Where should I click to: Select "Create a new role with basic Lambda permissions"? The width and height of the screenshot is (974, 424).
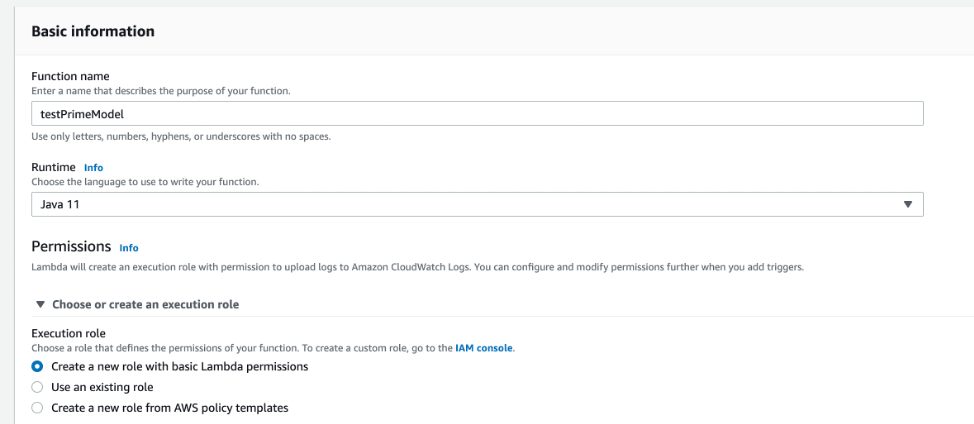coord(38,367)
